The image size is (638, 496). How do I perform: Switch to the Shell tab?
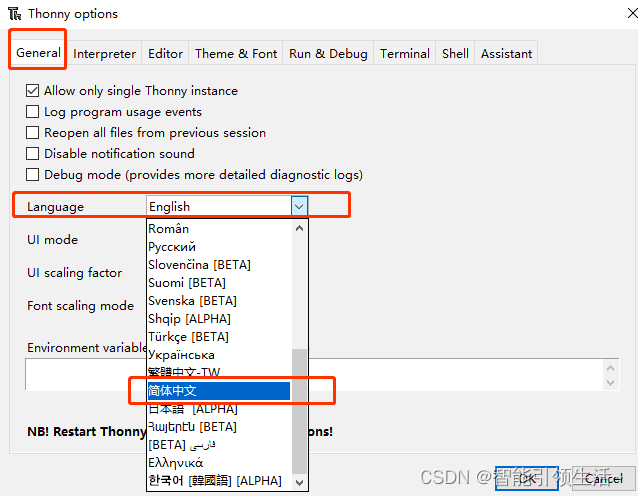455,53
